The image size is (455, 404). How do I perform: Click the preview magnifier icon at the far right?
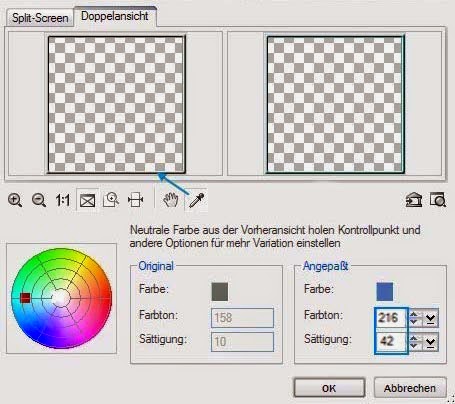click(x=438, y=200)
